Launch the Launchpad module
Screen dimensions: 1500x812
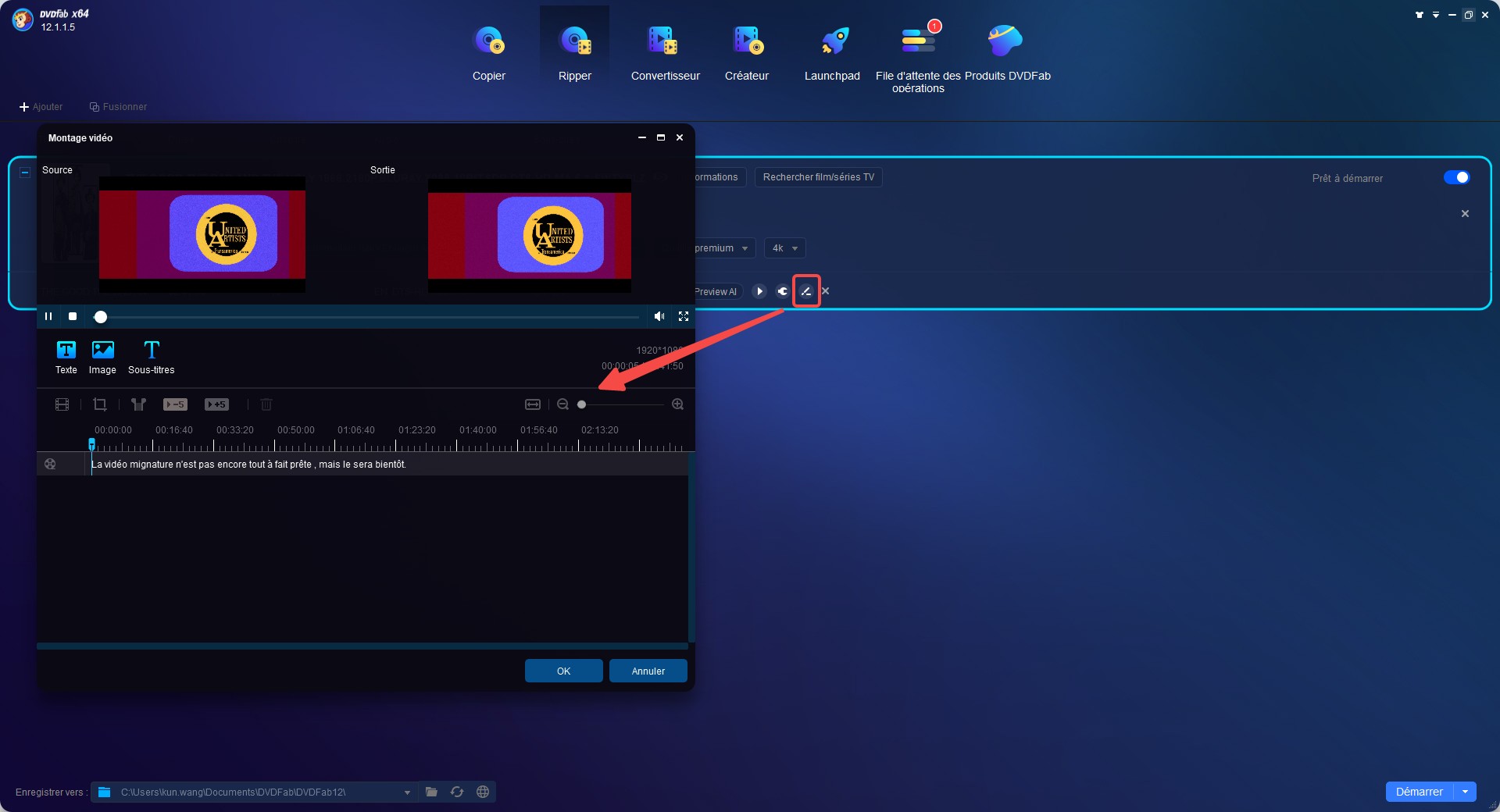(x=832, y=52)
